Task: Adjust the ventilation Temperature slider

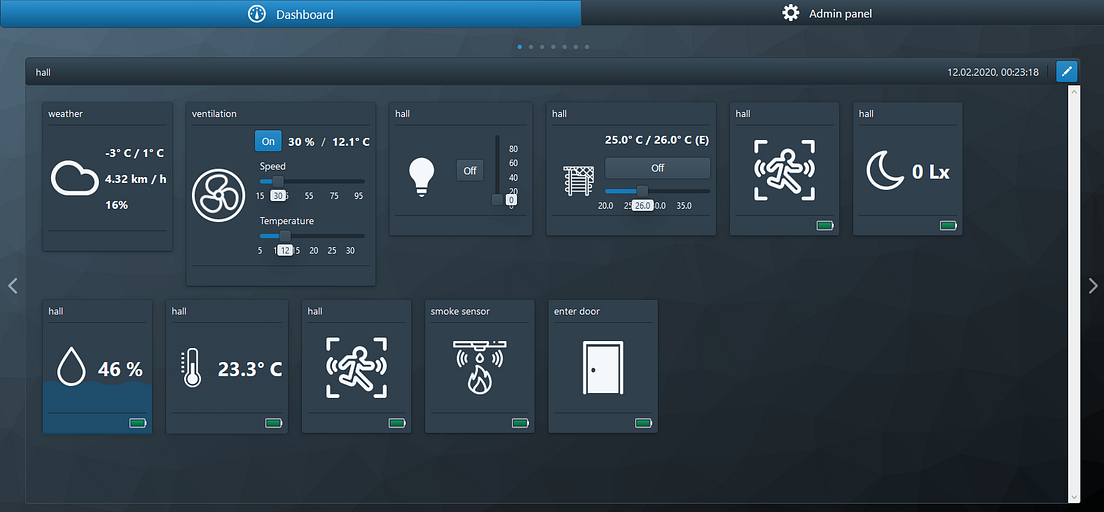Action: tap(312, 236)
